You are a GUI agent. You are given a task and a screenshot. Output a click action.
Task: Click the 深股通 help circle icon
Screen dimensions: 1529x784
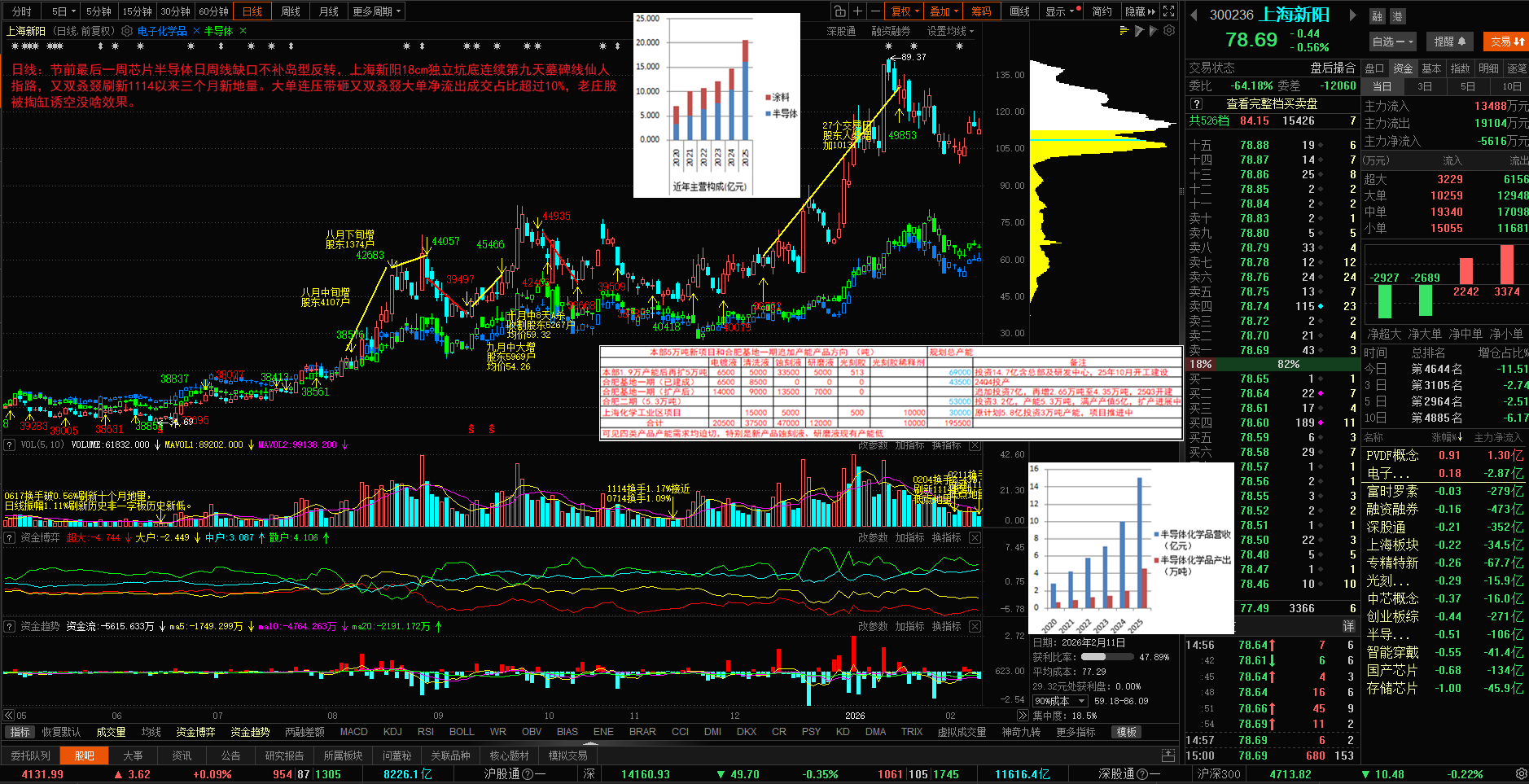coord(1142,774)
